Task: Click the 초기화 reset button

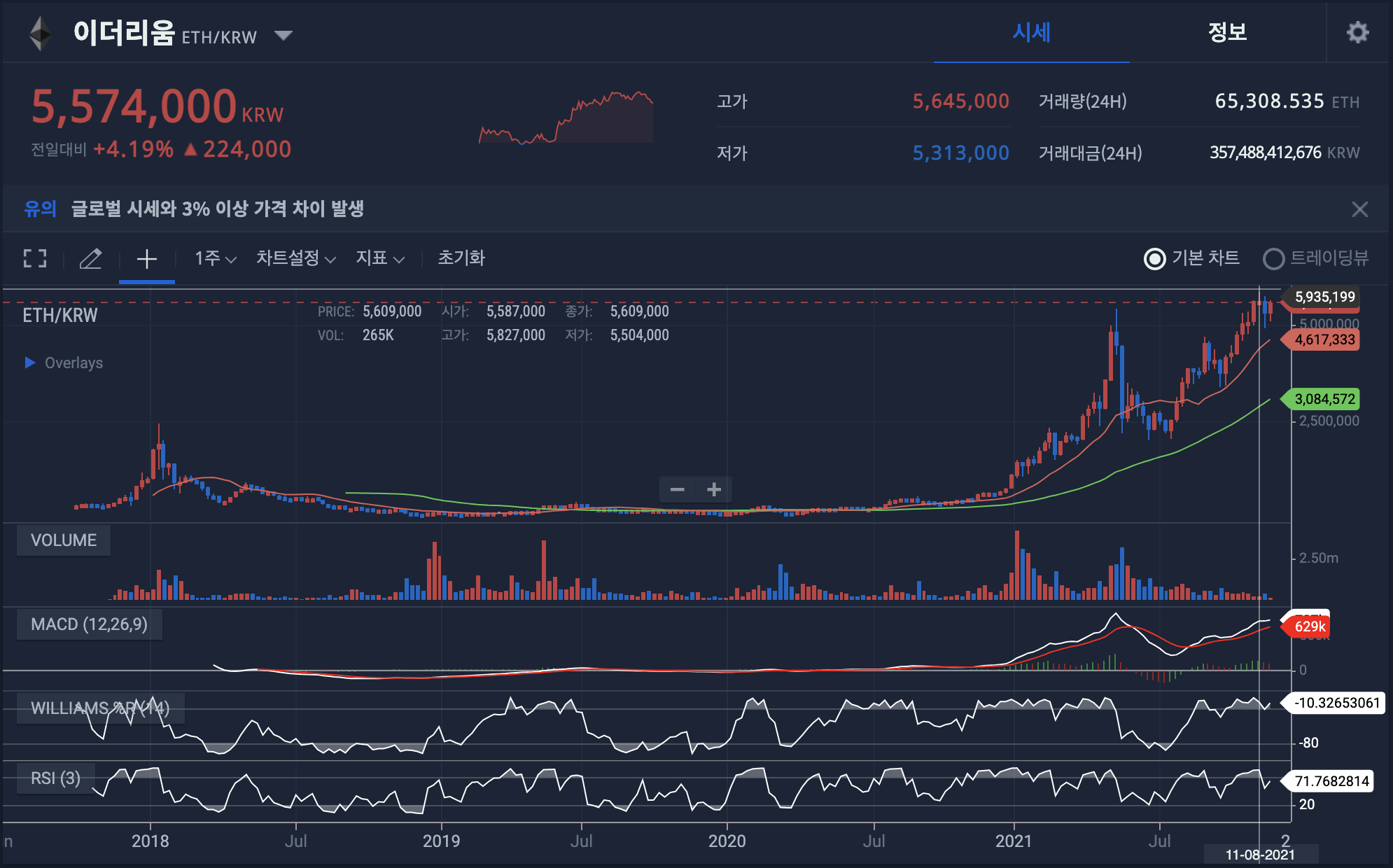Action: pyautogui.click(x=461, y=258)
